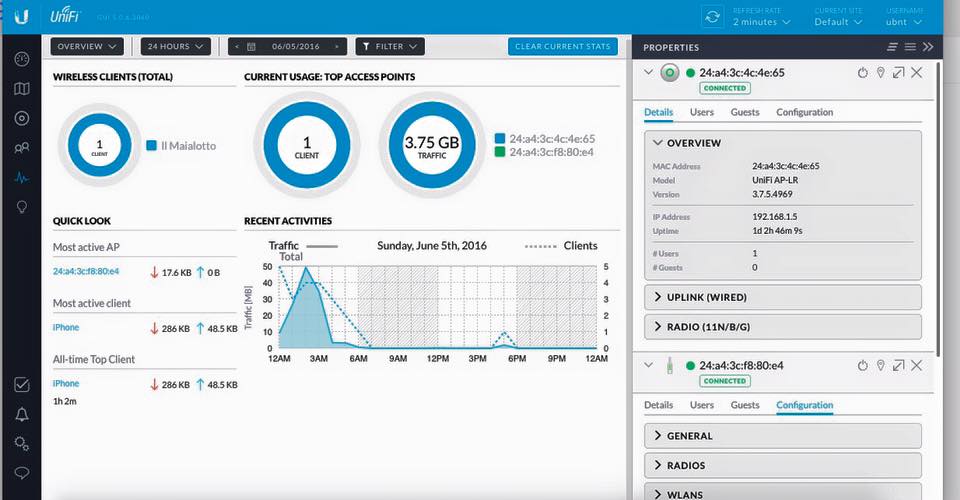Select Guests tab for 24:a4:3c:4c:4e:65

745,113
